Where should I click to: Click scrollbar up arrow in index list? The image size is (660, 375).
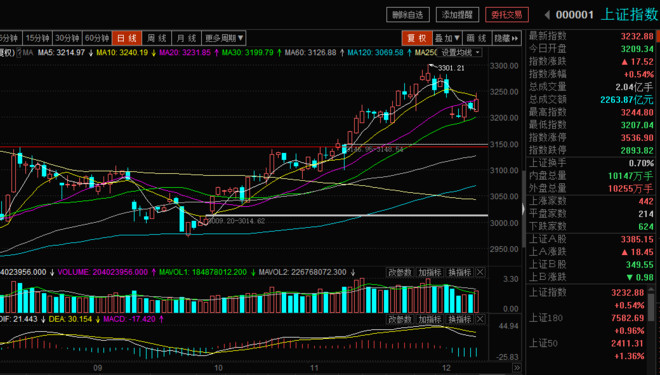652,290
